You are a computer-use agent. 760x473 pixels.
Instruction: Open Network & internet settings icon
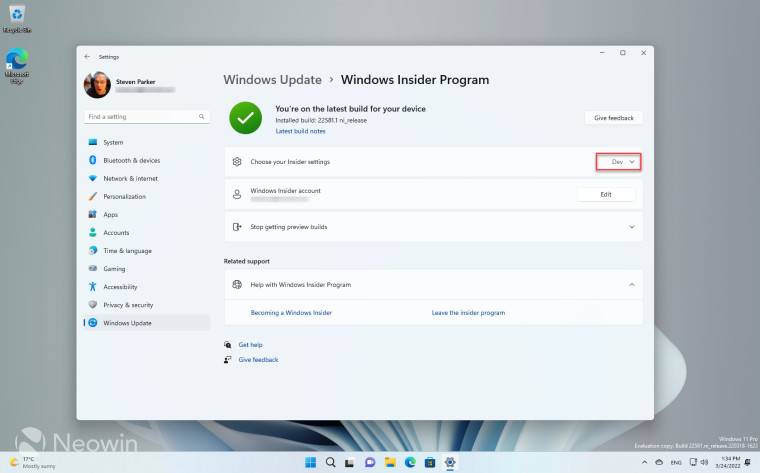pyautogui.click(x=93, y=178)
